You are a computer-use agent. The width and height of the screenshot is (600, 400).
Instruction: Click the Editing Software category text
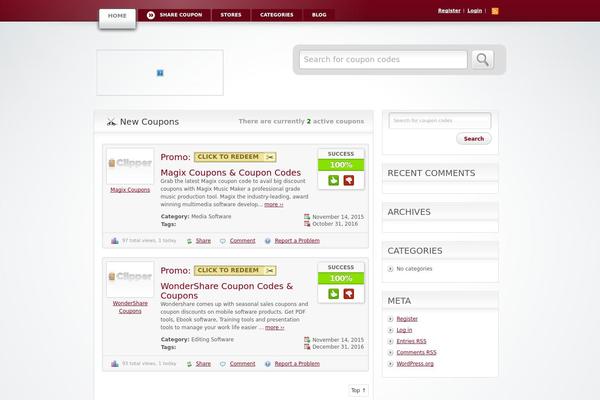[212, 340]
